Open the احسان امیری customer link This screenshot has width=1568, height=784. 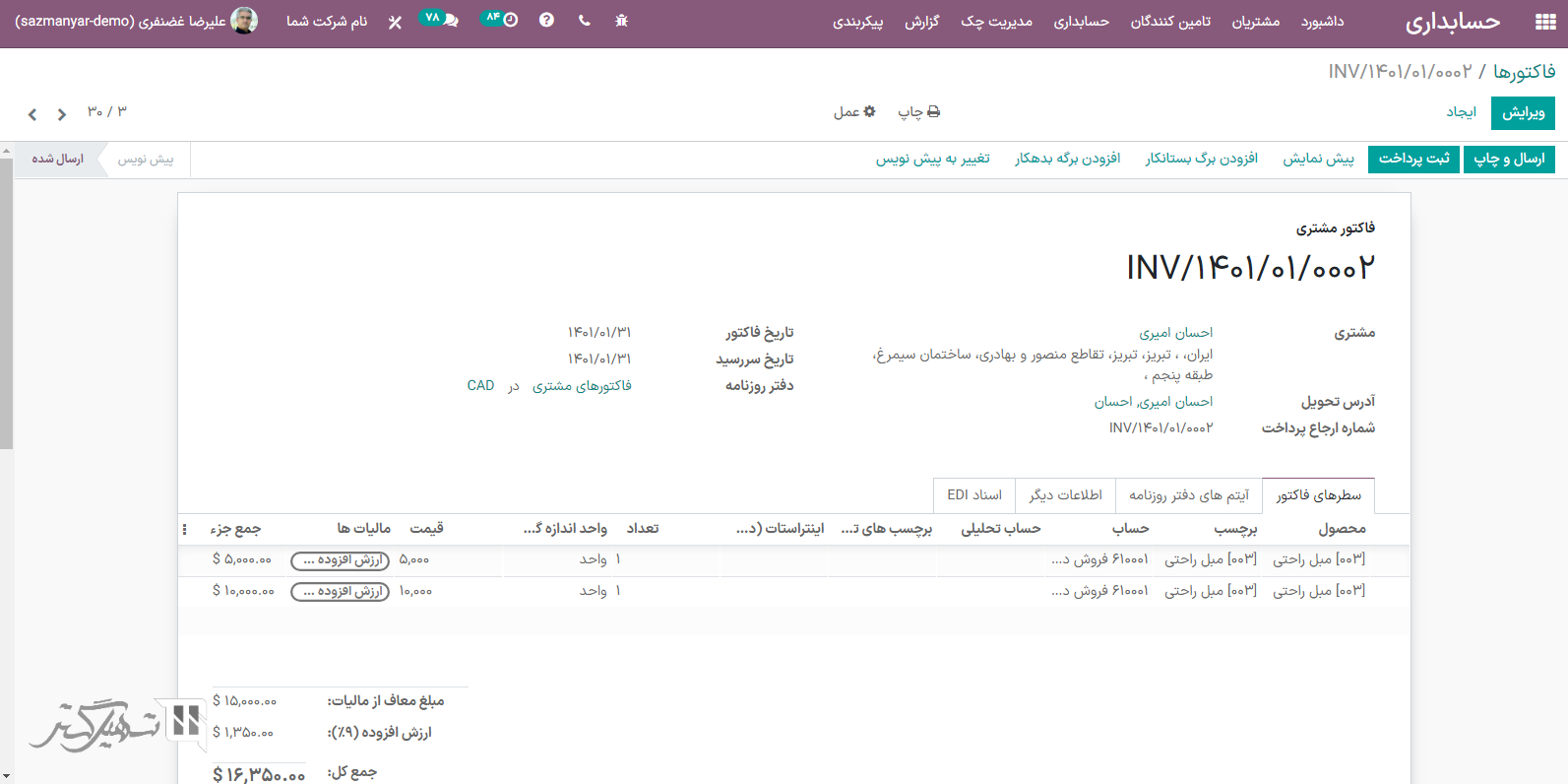[x=1175, y=333]
